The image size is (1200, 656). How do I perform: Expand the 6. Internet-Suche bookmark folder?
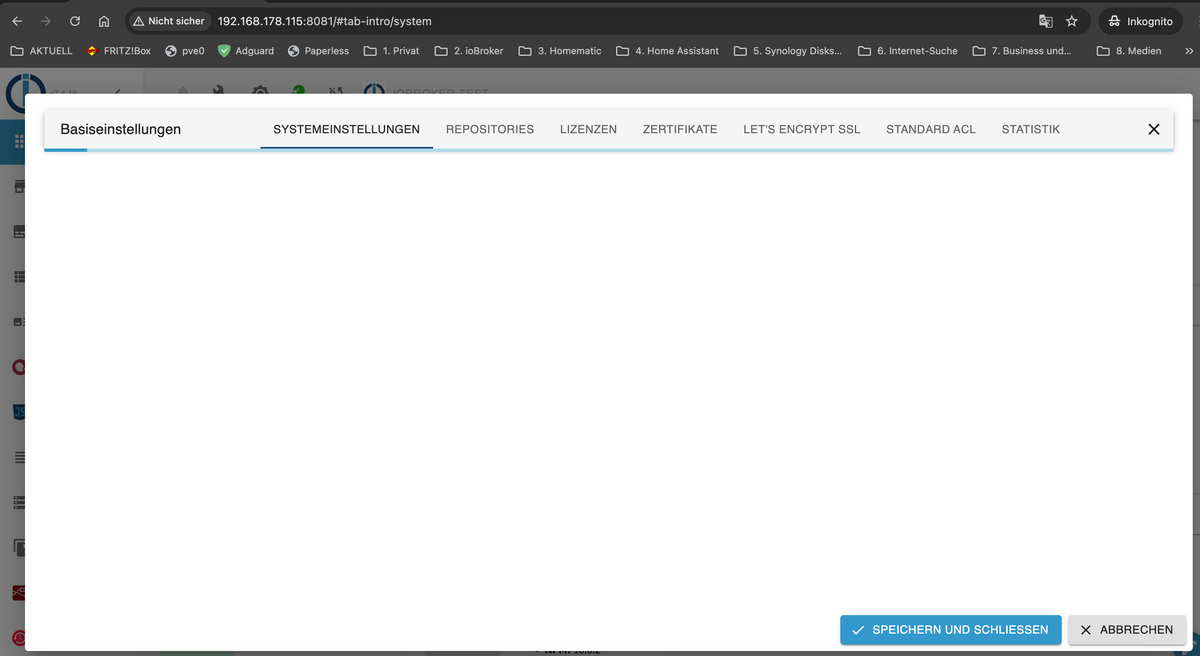[908, 50]
